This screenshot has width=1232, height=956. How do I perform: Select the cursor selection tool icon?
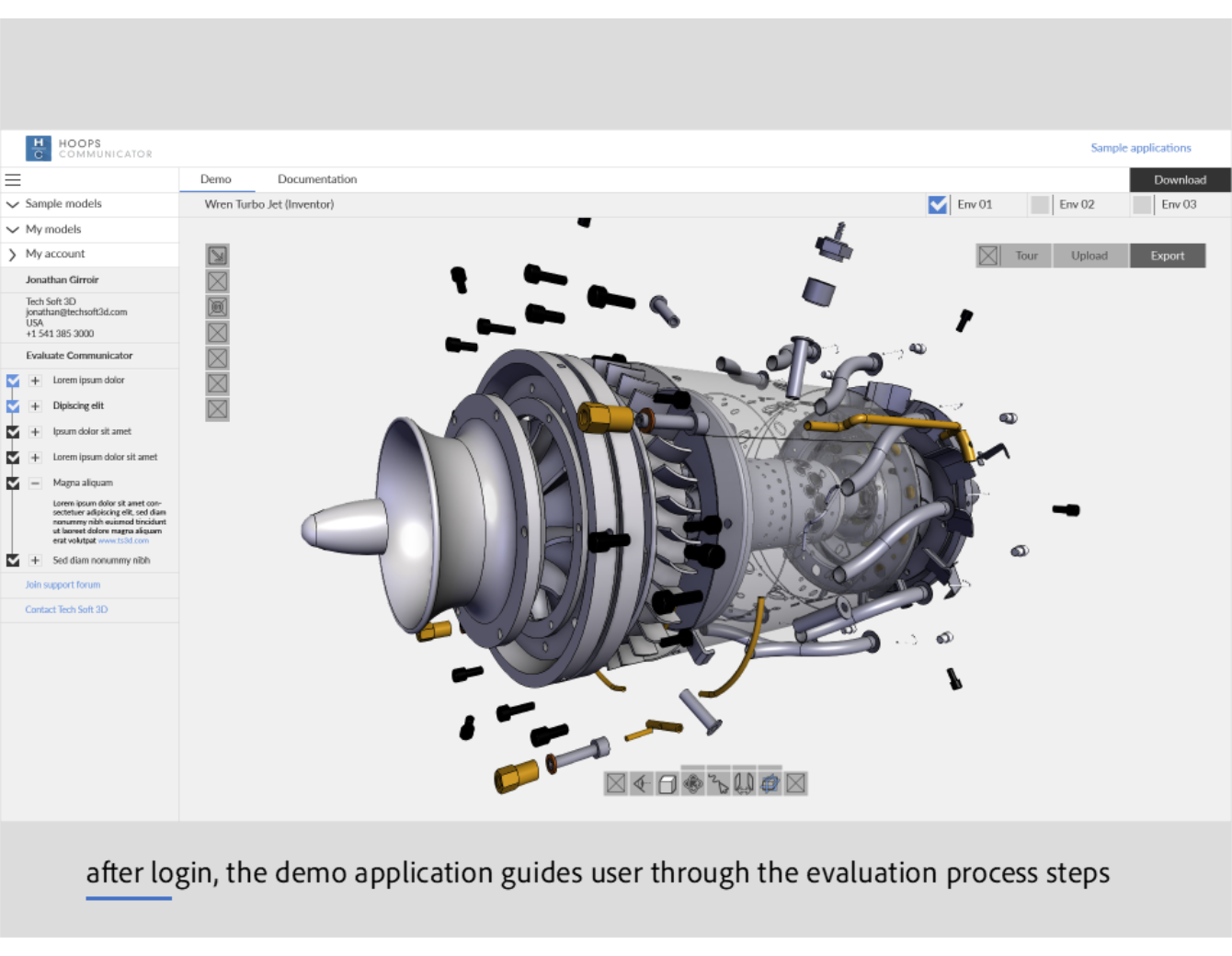click(x=718, y=782)
